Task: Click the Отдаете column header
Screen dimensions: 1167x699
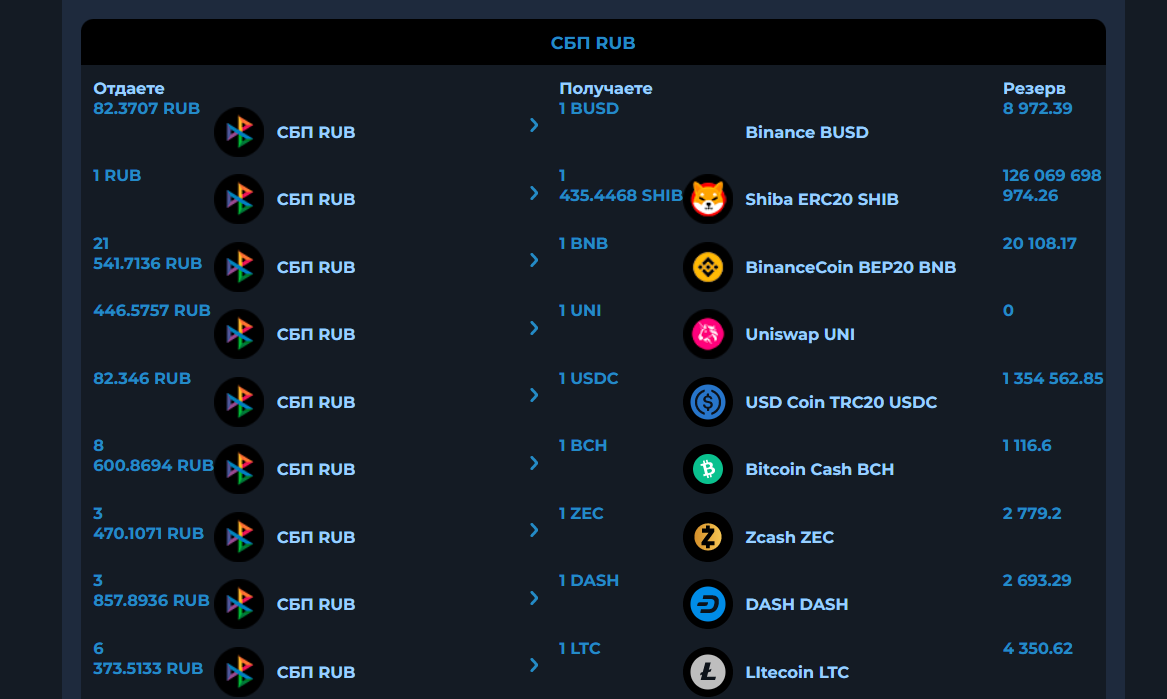Action: [x=129, y=89]
